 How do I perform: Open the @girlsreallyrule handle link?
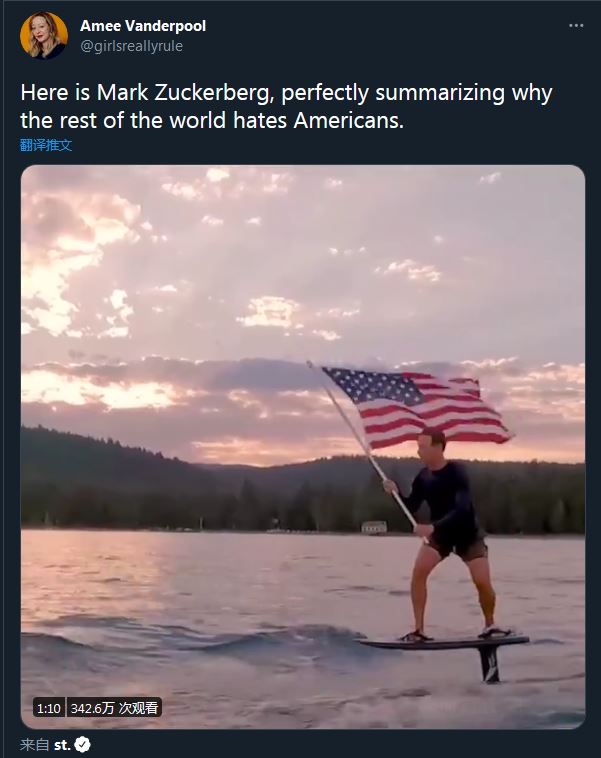(132, 46)
